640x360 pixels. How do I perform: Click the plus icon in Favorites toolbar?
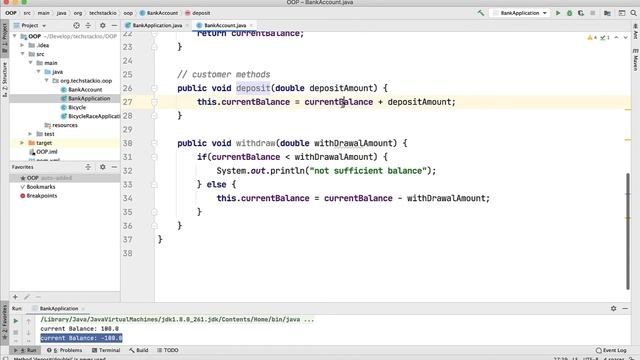(15, 297)
